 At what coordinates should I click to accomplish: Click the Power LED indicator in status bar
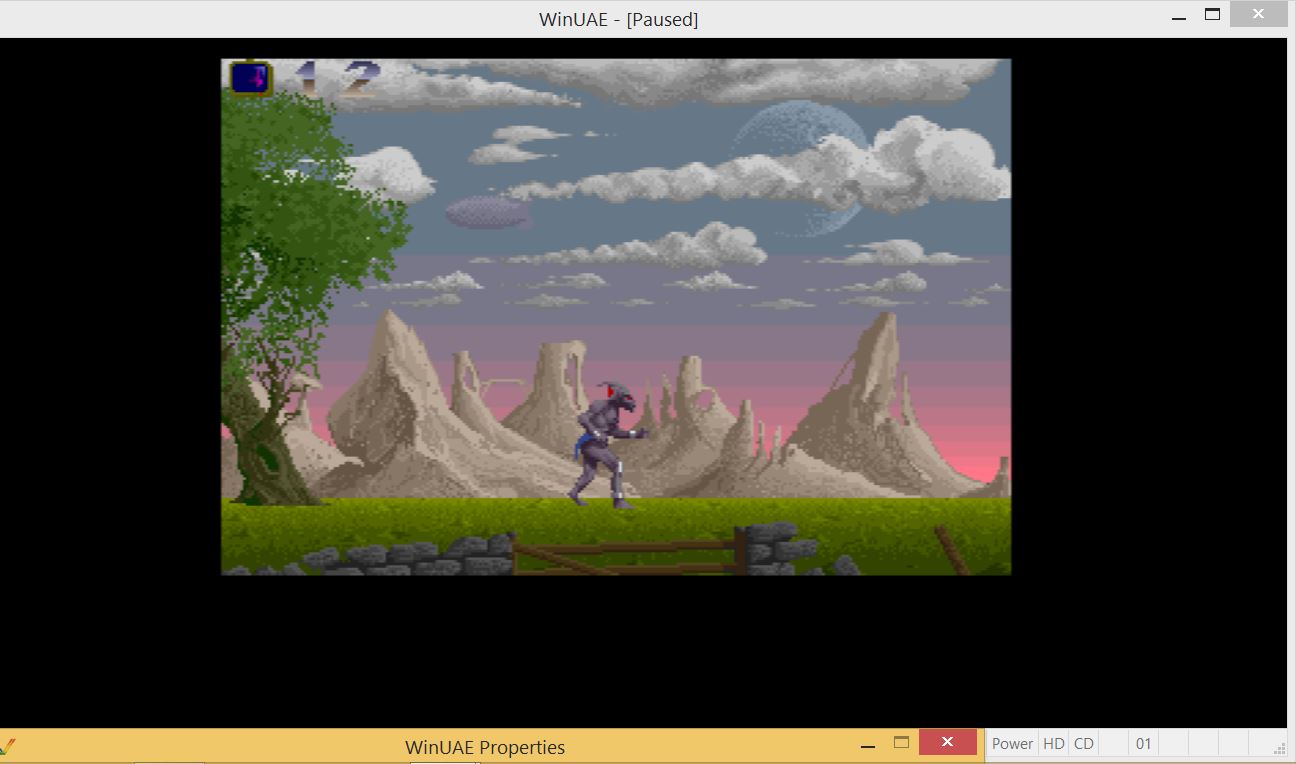(x=1012, y=744)
